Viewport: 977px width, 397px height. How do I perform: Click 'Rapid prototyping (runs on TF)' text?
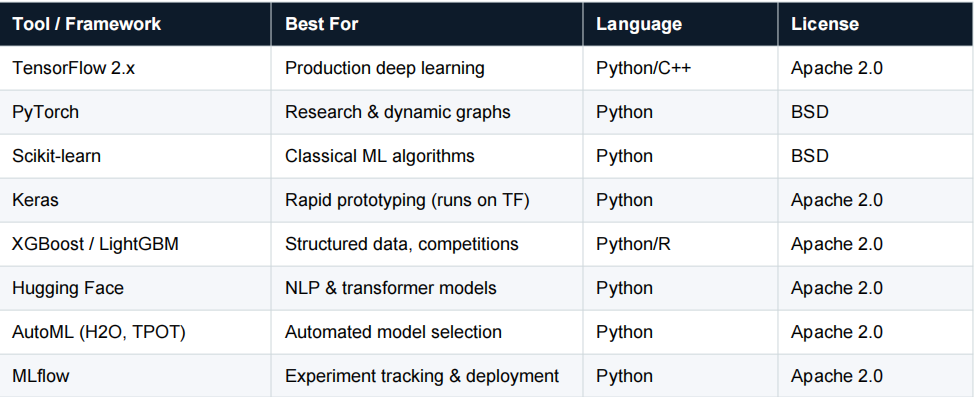pyautogui.click(x=407, y=200)
